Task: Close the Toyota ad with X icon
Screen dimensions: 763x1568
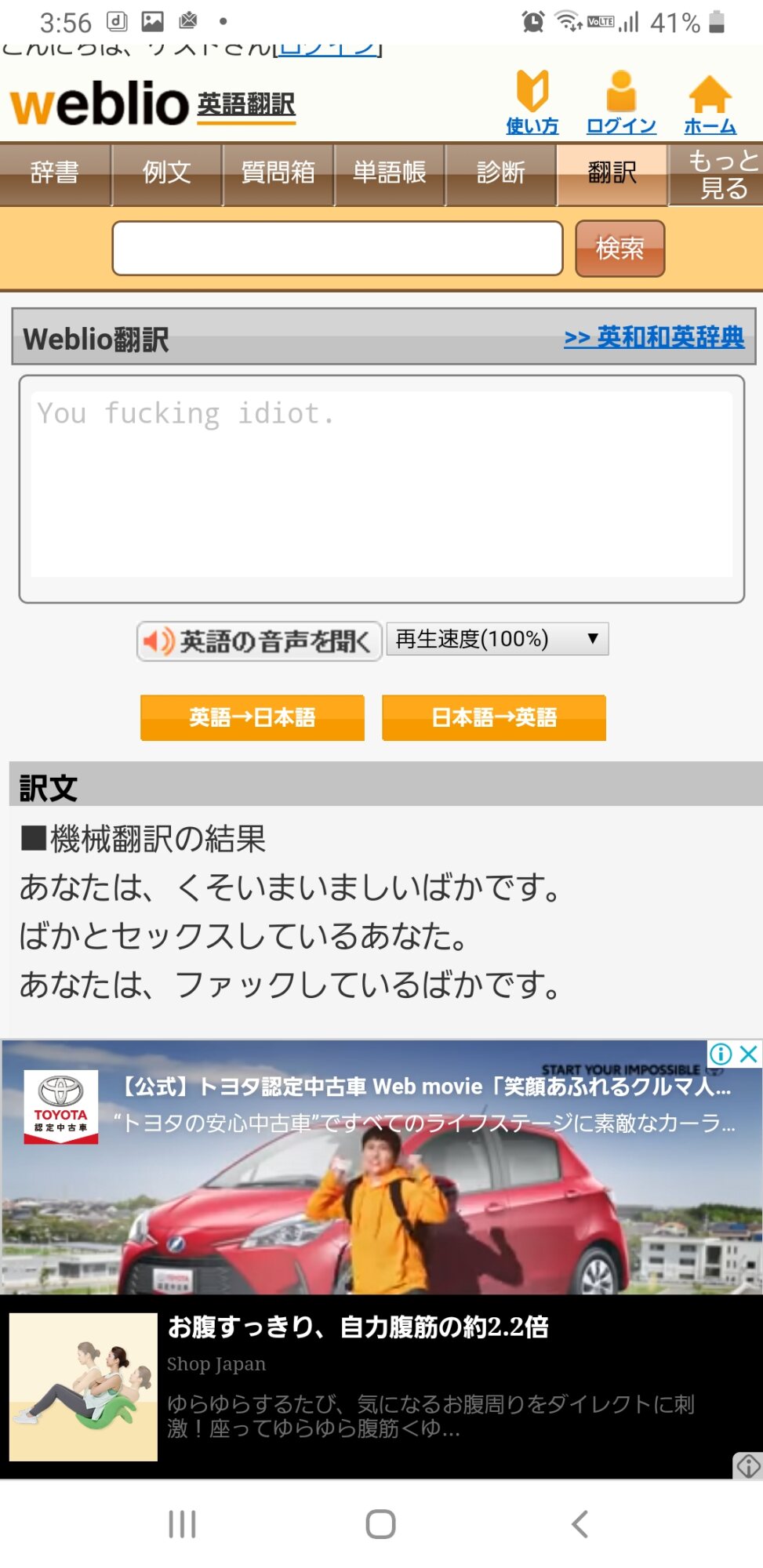Action: [x=749, y=1054]
